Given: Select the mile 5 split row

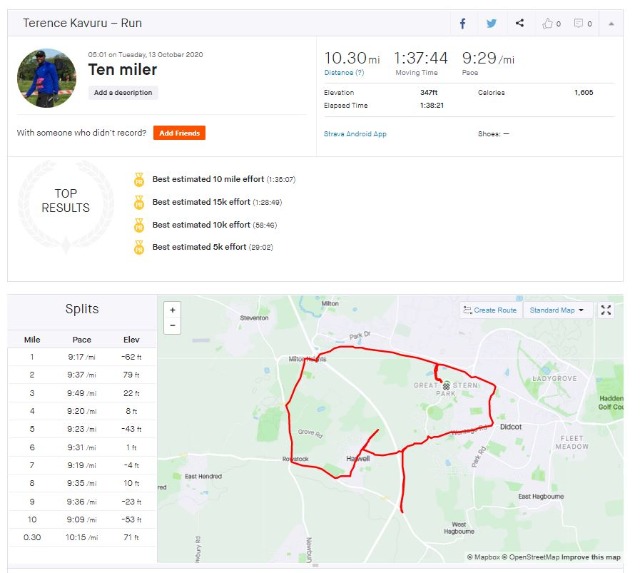Looking at the screenshot, I should (x=82, y=429).
